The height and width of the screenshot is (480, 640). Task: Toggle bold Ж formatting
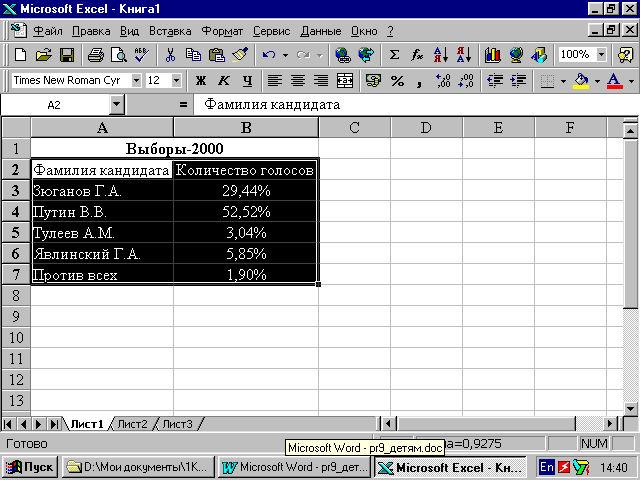pyautogui.click(x=200, y=80)
